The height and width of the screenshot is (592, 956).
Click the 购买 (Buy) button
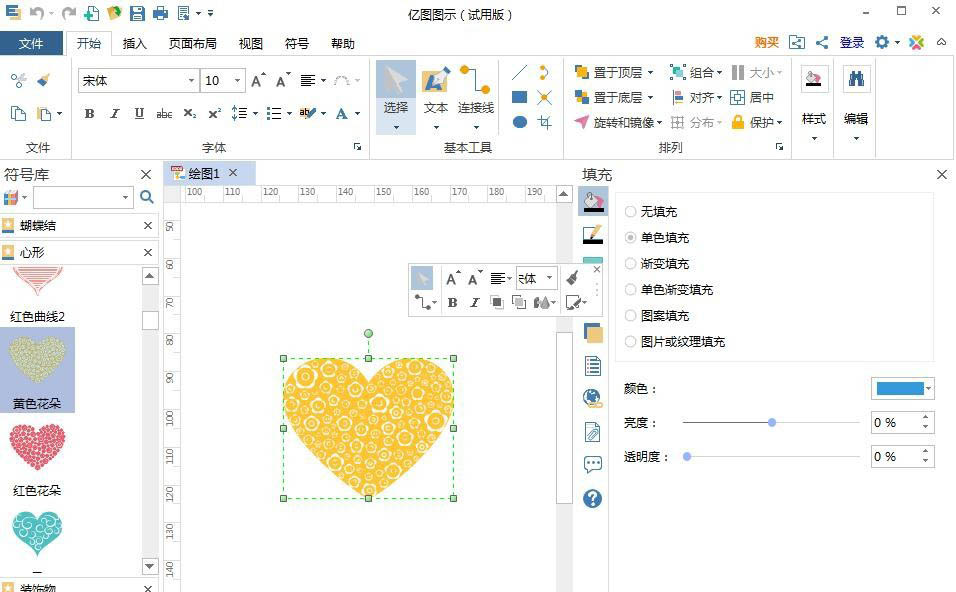(765, 43)
